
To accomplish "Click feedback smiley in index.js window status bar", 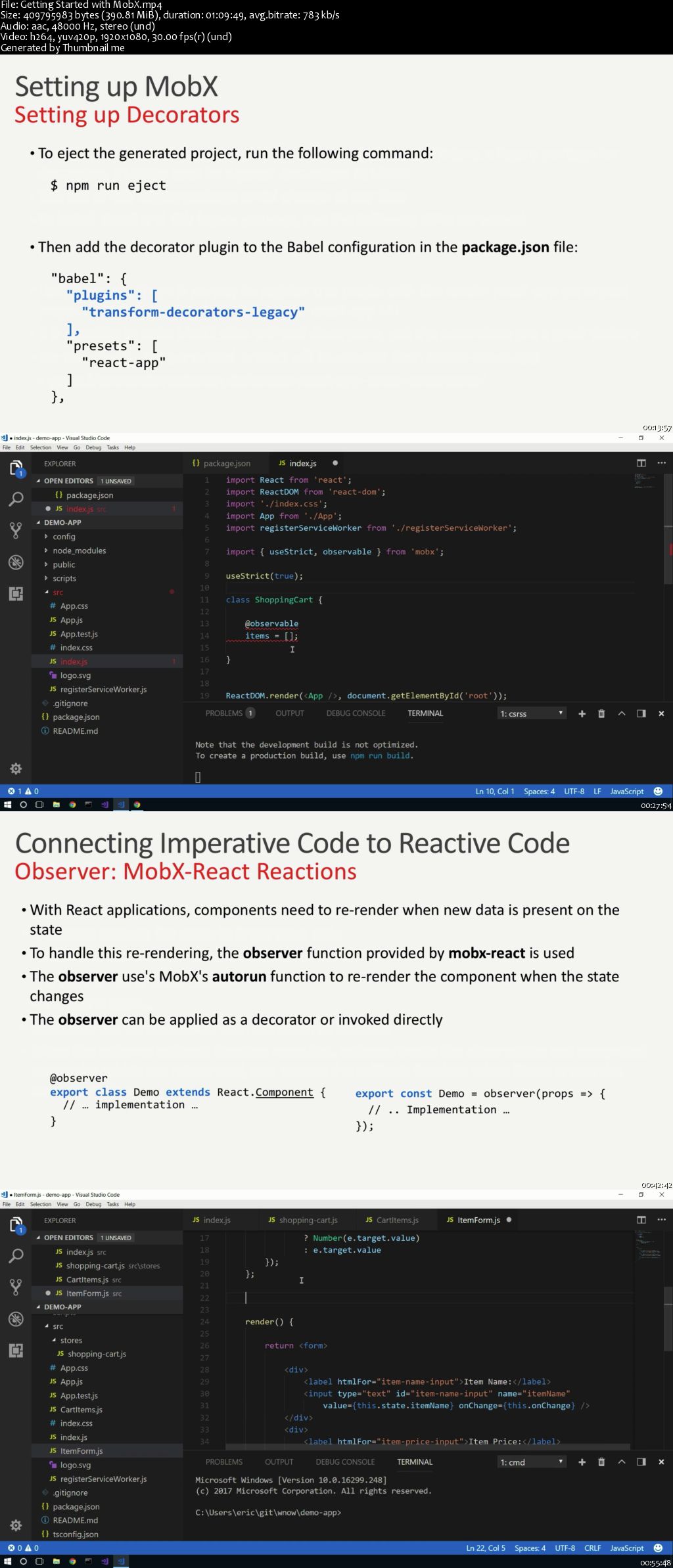I will pos(659,792).
